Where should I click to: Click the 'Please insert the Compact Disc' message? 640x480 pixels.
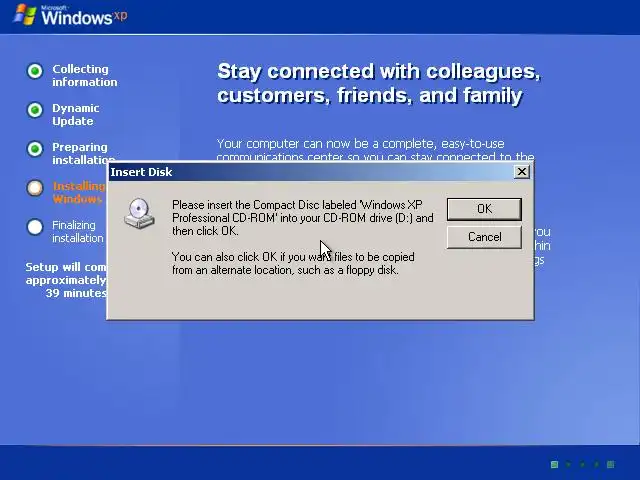[302, 218]
